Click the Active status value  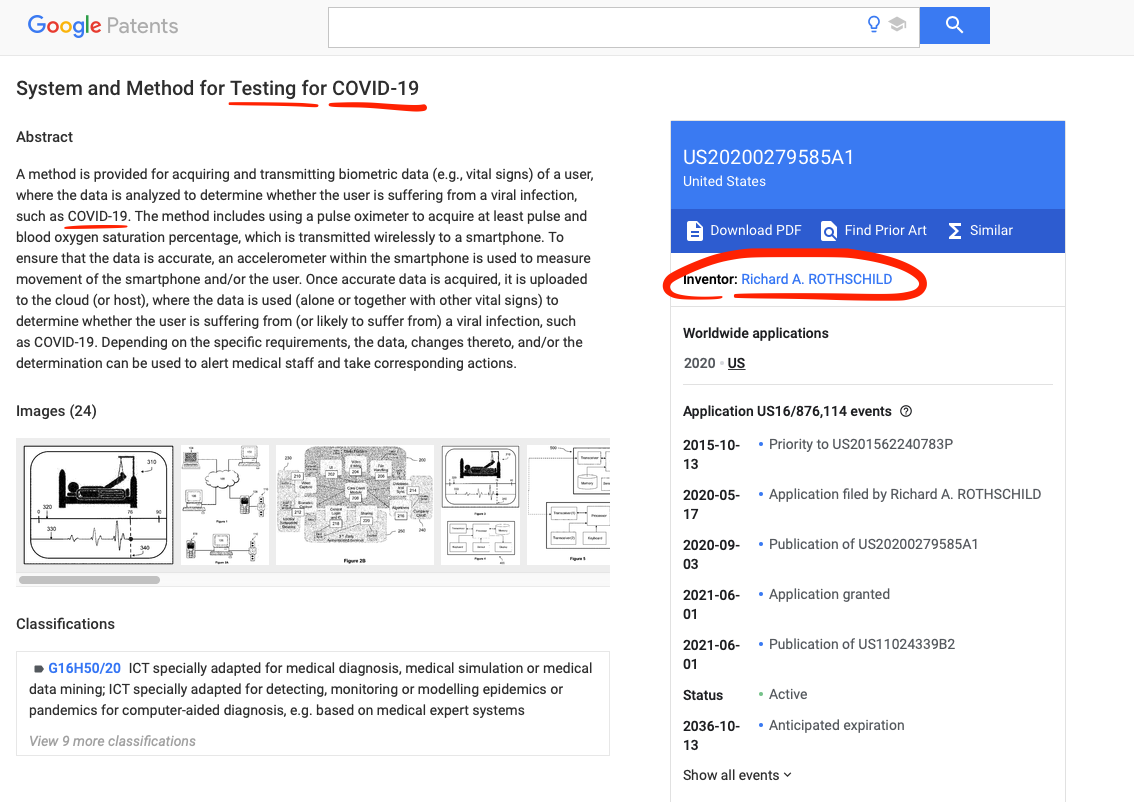pyautogui.click(x=788, y=694)
